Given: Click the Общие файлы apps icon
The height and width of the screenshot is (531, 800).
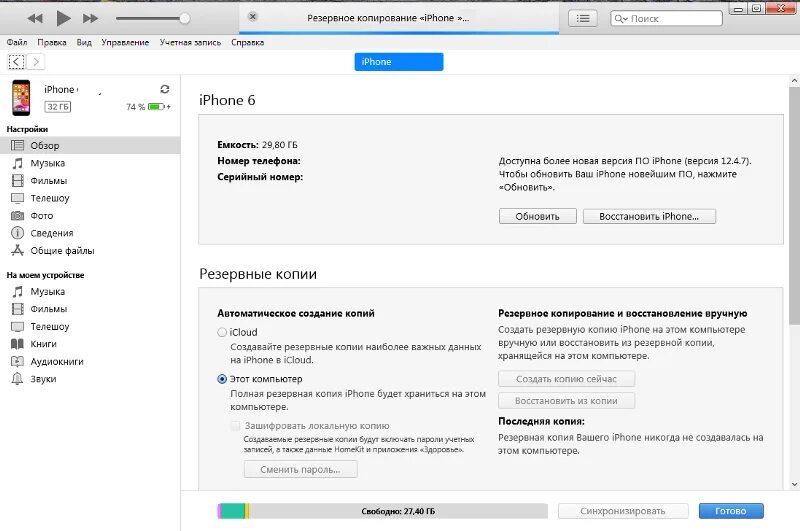Looking at the screenshot, I should click(17, 250).
